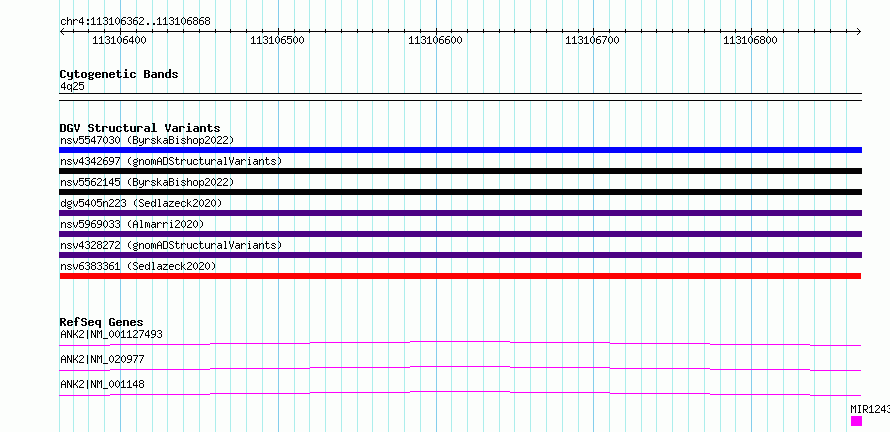Open the nsv6383361 (Sedlazeck2020) label
Viewport: 890px width, 432px height.
(138, 266)
